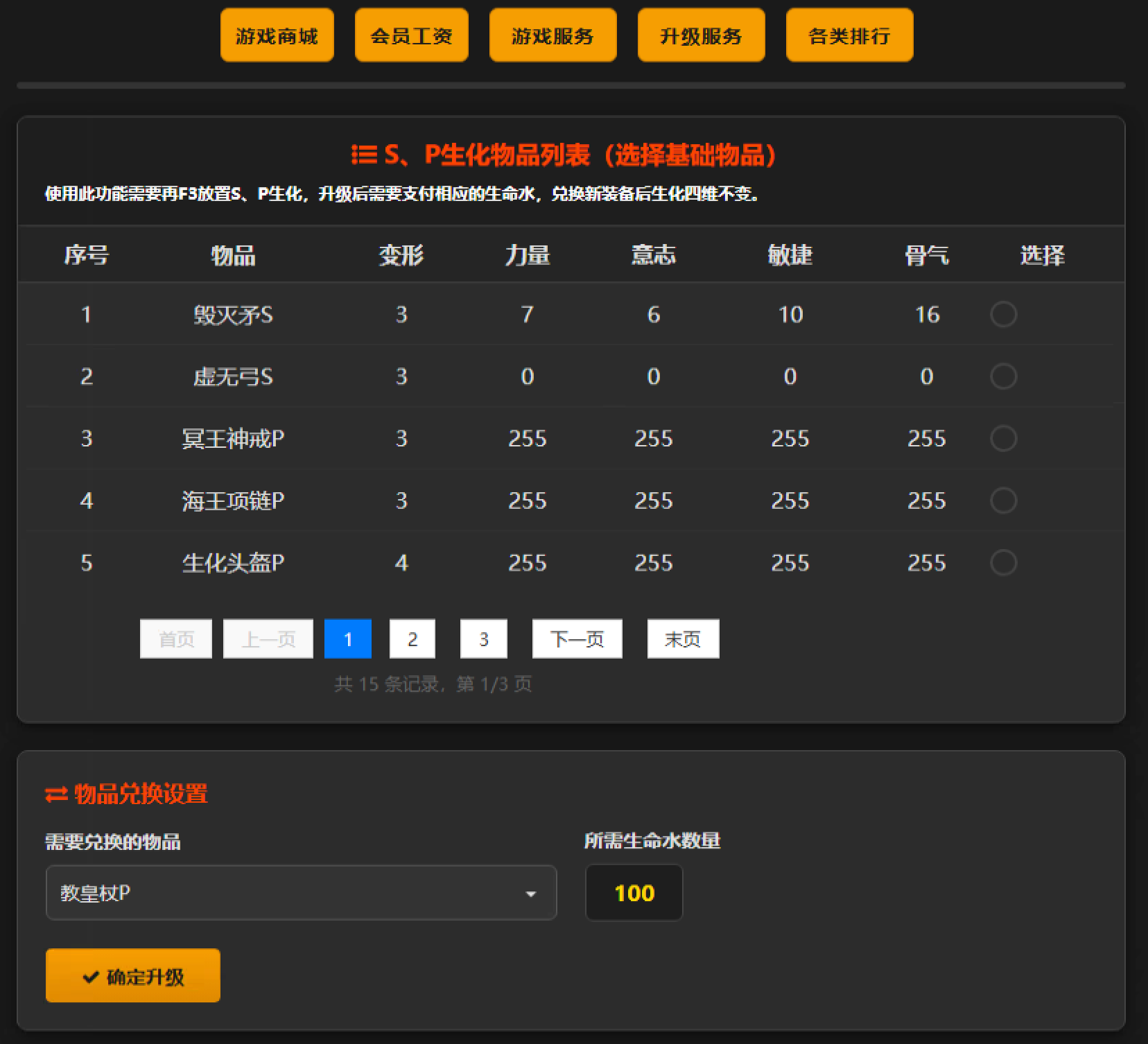This screenshot has width=1148, height=1044.
Task: Expand the 教皇杖P exchange item dropdown
Action: pos(301,893)
